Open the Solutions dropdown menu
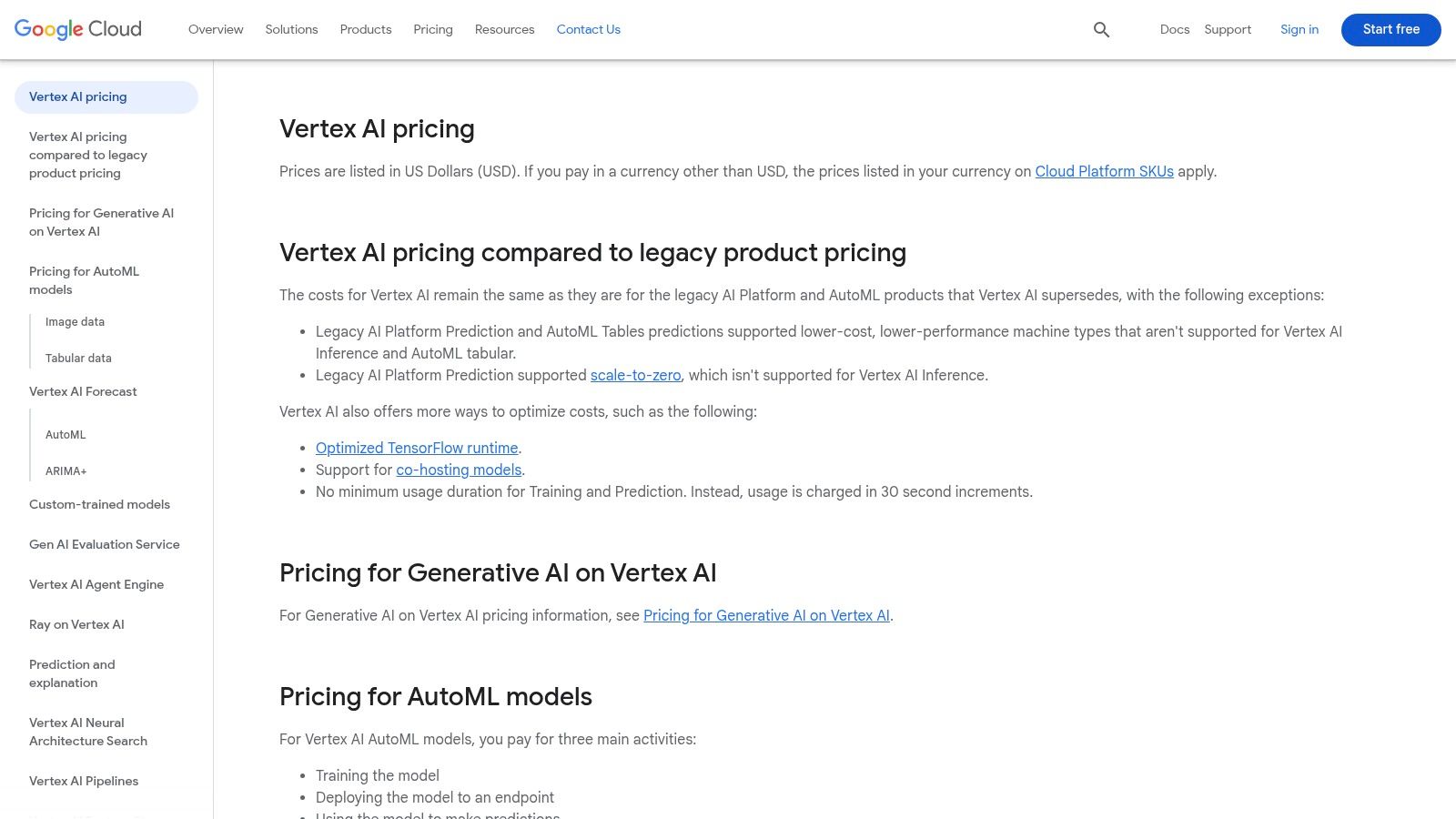Viewport: 1456px width, 819px height. (291, 29)
